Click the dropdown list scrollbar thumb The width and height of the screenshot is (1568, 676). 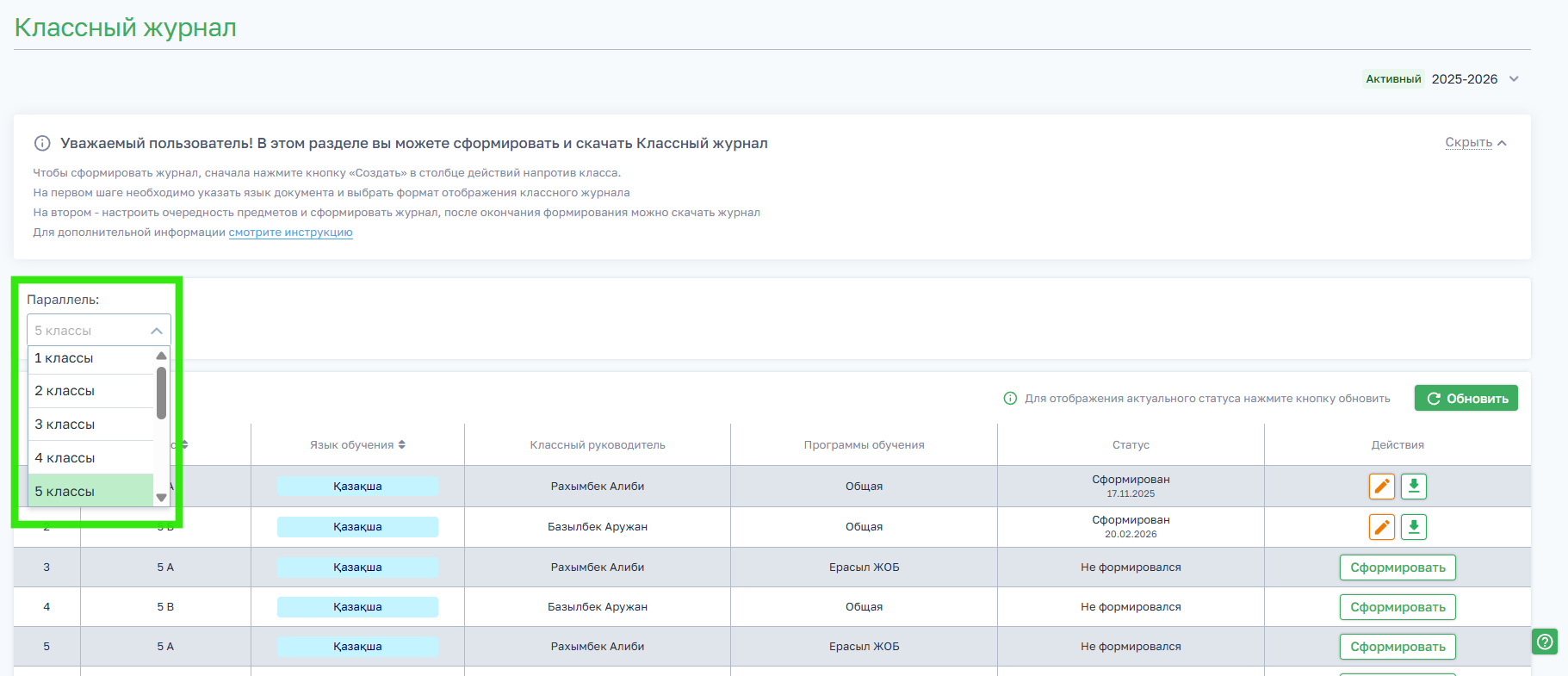click(x=161, y=393)
